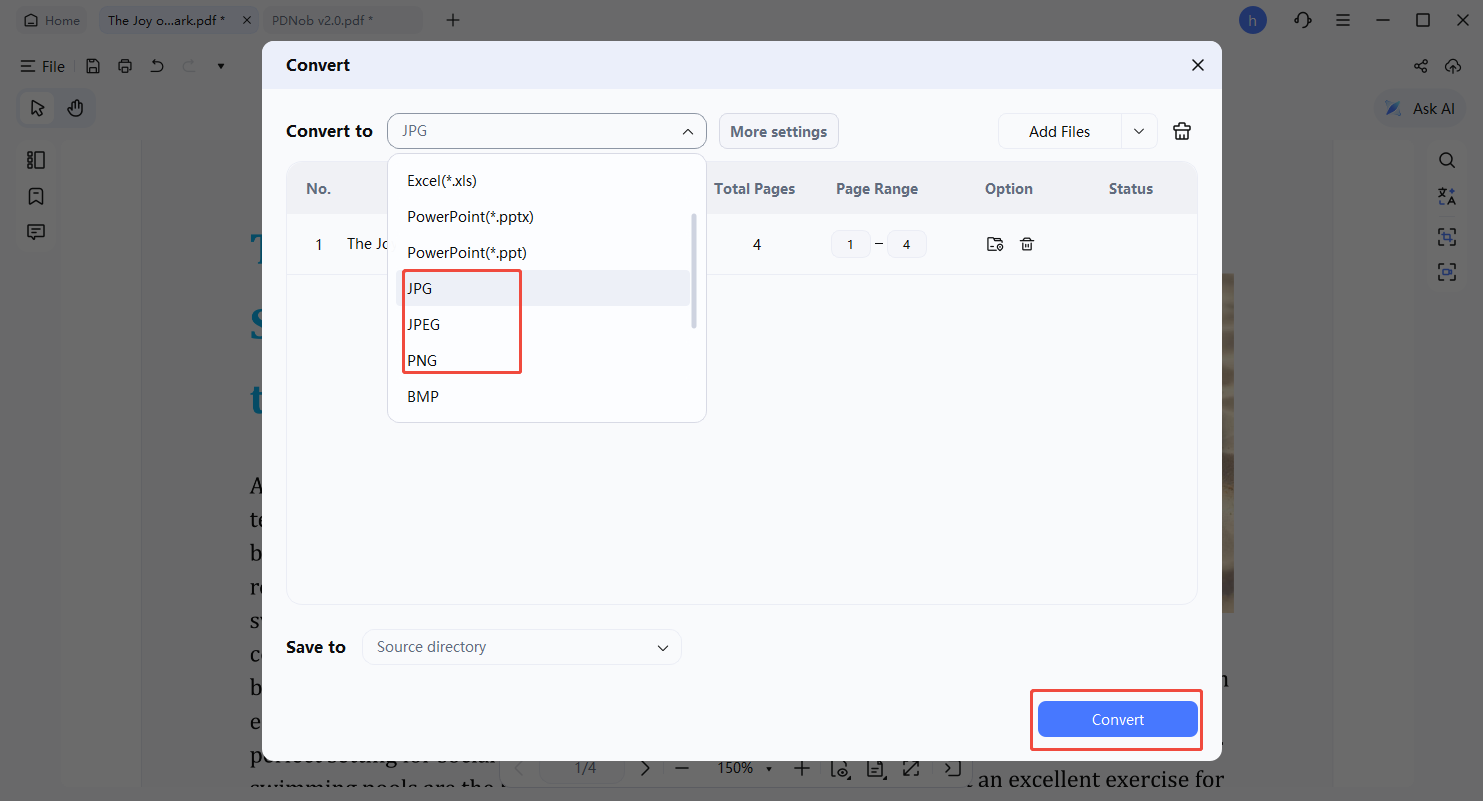This screenshot has width=1483, height=801.
Task: Click the Save document icon
Action: [x=92, y=66]
